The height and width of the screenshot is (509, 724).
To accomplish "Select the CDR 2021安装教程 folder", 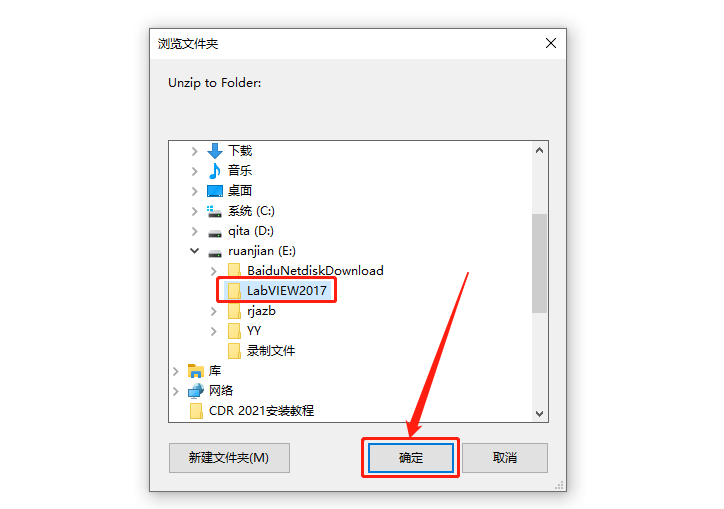I will tap(252, 411).
